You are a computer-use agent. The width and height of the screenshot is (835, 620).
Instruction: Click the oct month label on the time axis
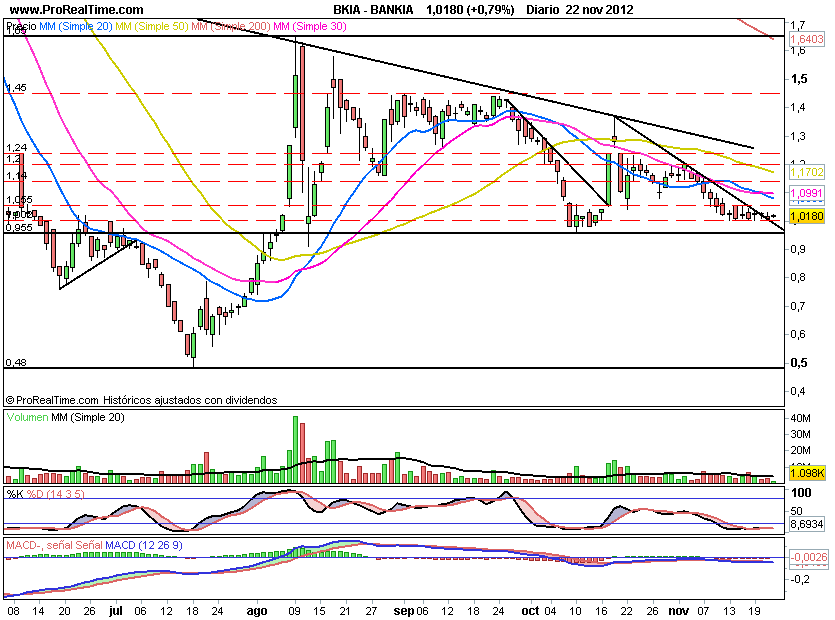(530, 610)
